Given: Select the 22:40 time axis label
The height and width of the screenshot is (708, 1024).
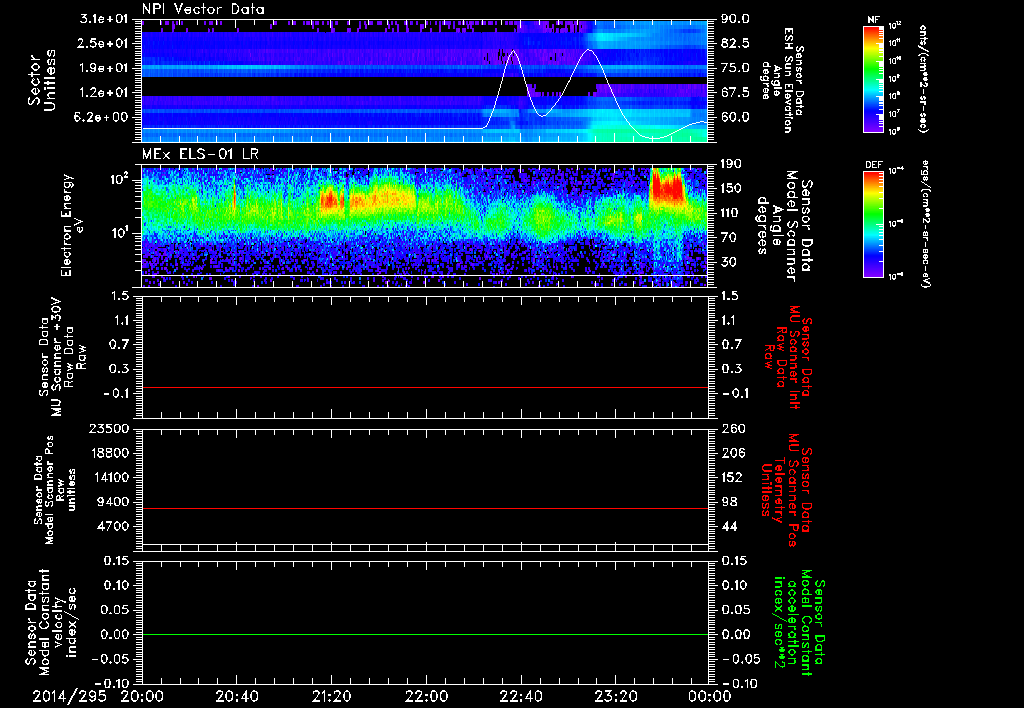Looking at the screenshot, I should [x=522, y=695].
